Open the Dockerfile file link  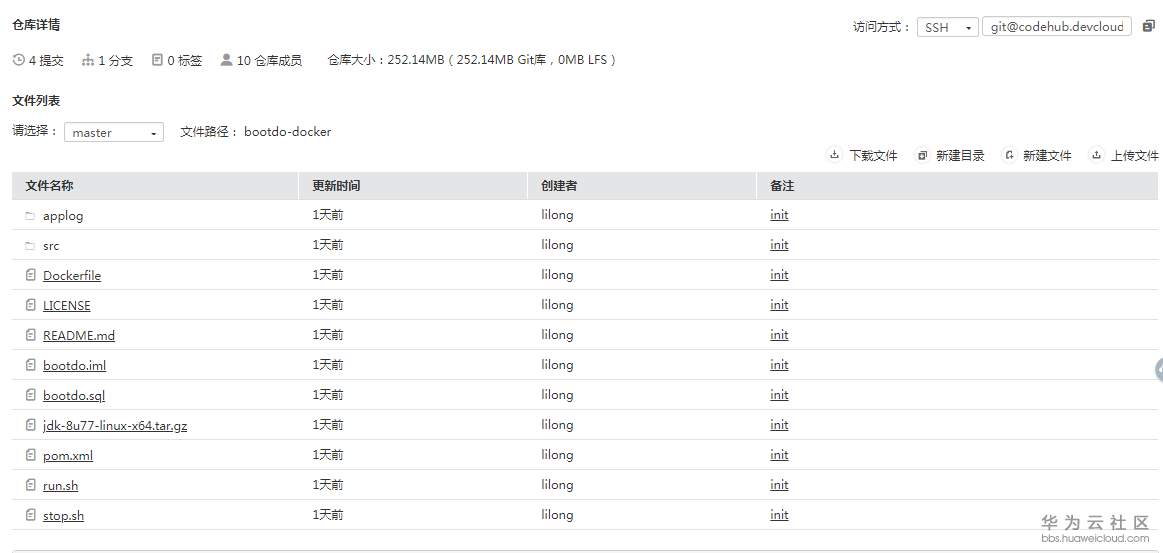pos(72,275)
